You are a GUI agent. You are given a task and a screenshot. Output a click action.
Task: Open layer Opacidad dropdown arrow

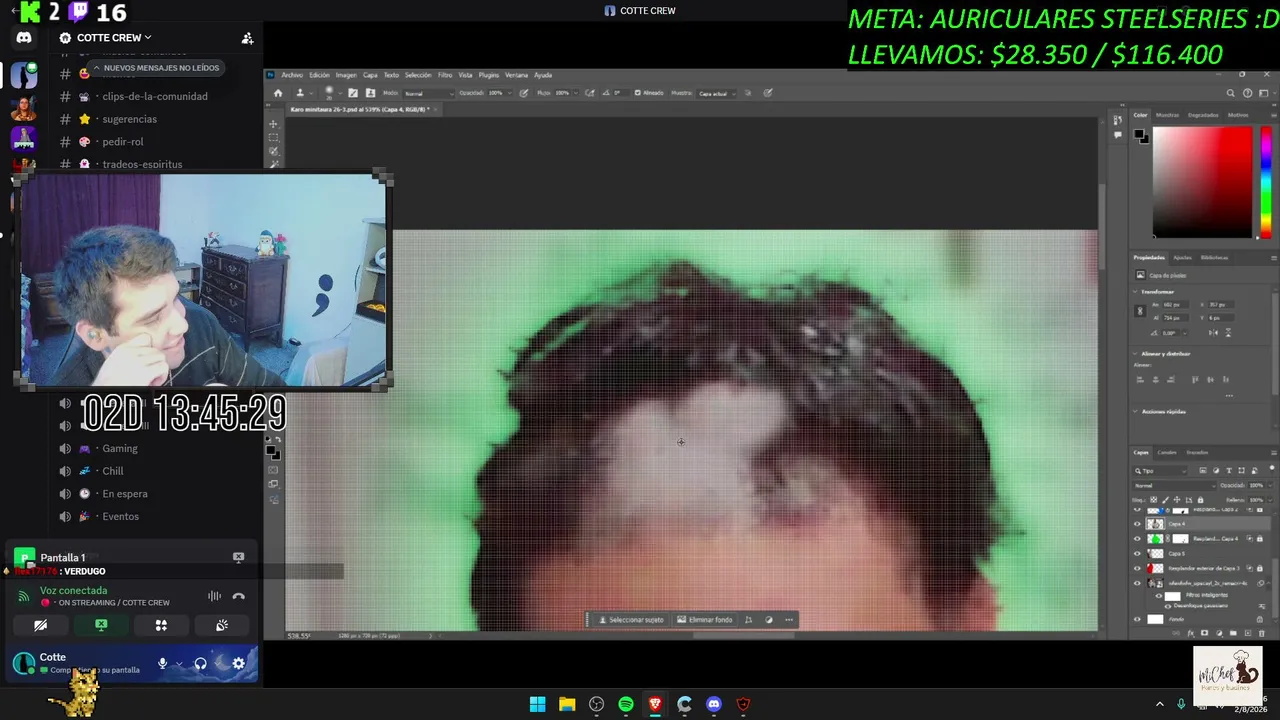1270,485
